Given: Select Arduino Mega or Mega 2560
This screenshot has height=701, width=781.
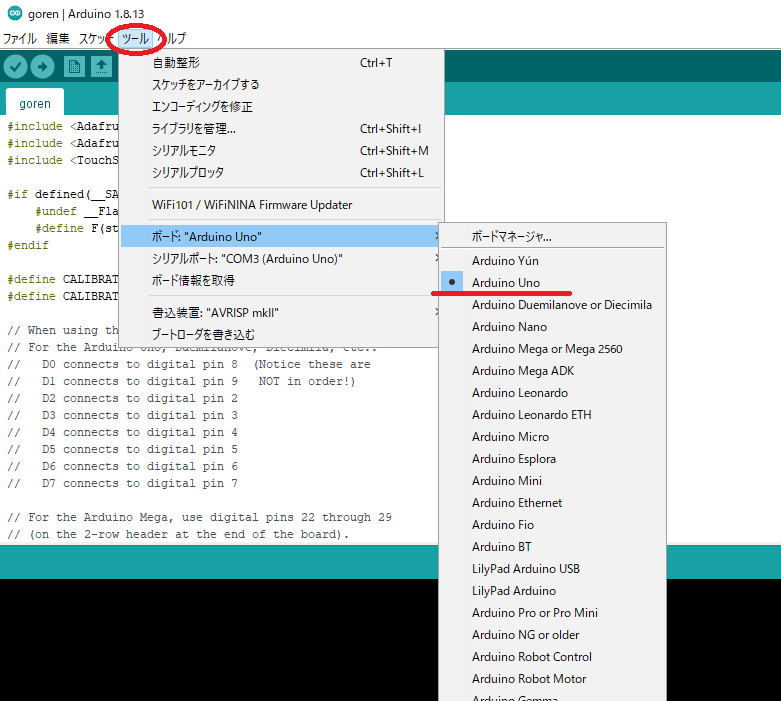Looking at the screenshot, I should (x=553, y=349).
